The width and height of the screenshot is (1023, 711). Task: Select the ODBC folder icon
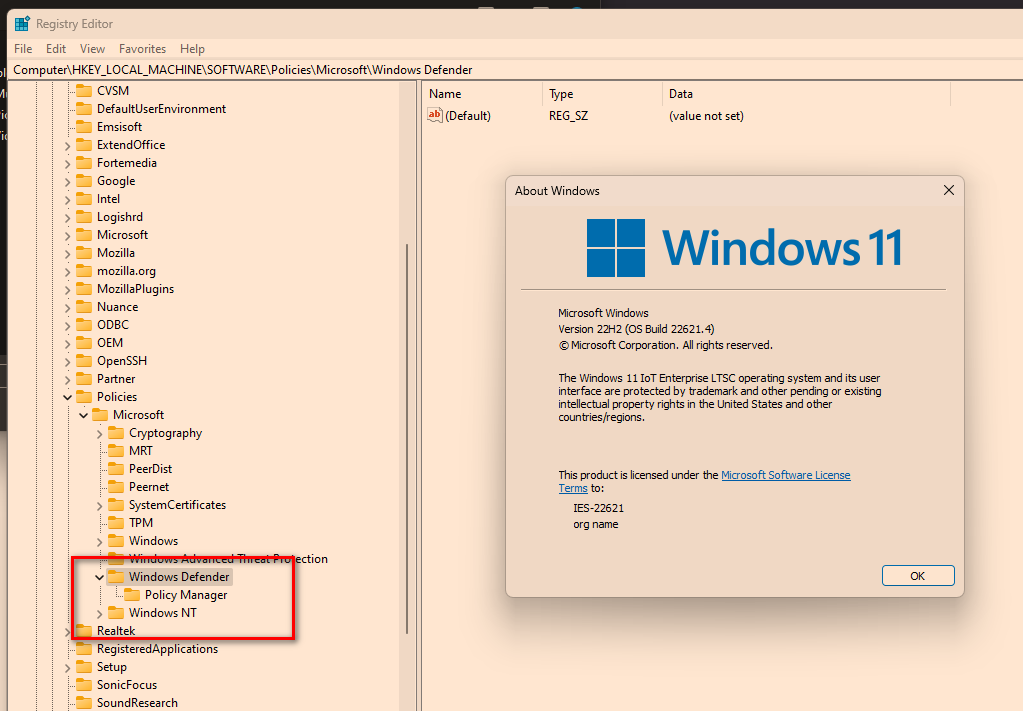[x=84, y=325]
